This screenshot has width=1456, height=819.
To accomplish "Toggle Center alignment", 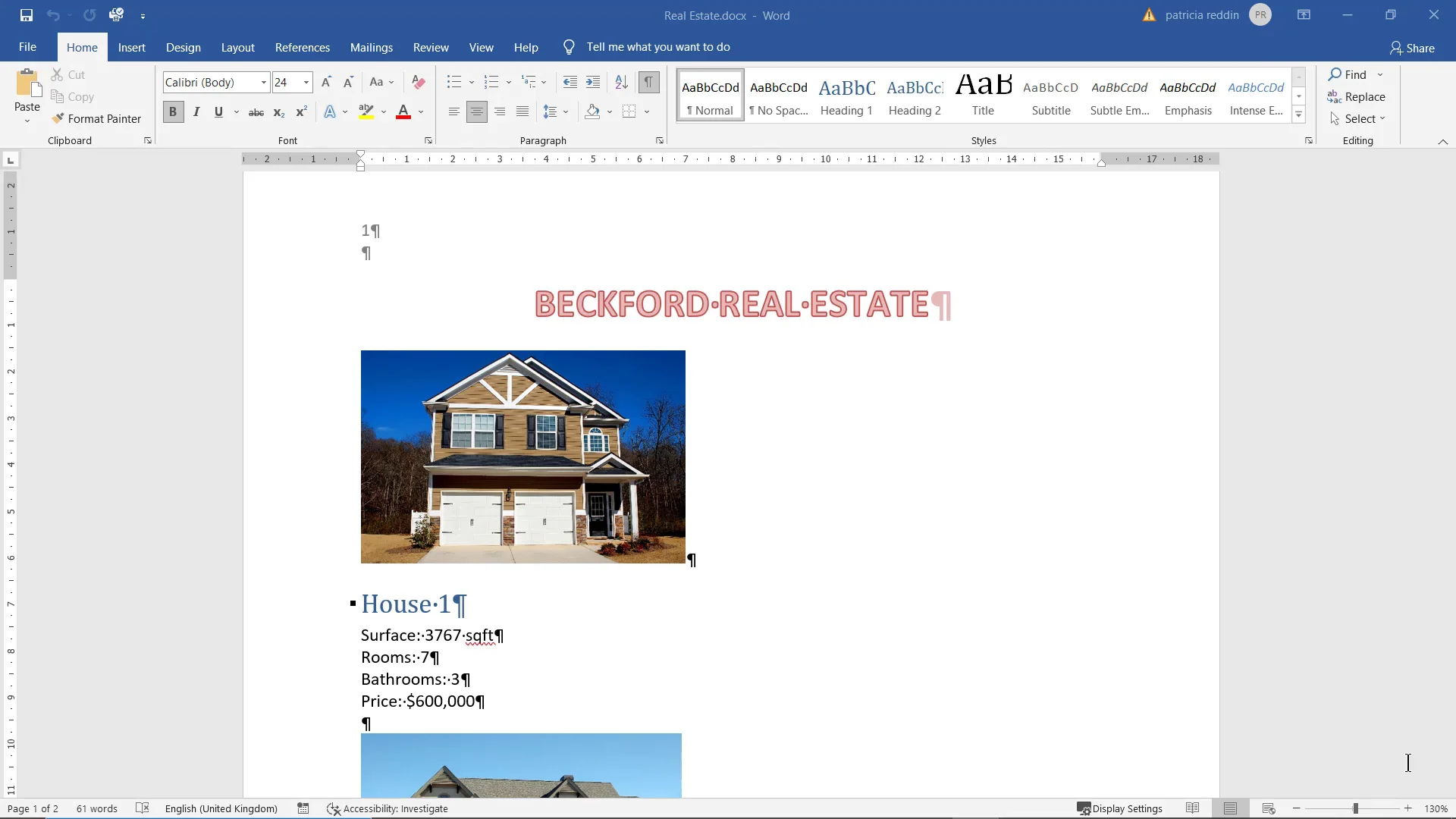I will (477, 112).
